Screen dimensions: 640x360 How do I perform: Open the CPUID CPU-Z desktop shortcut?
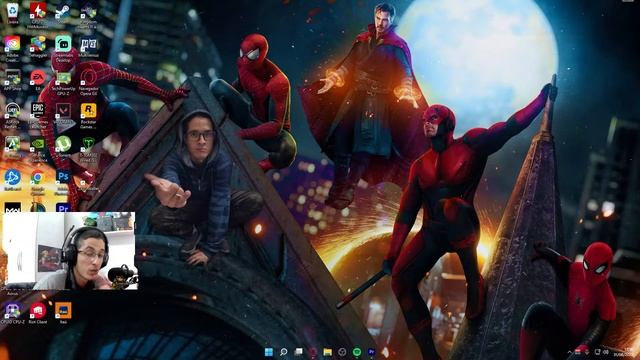[13, 313]
